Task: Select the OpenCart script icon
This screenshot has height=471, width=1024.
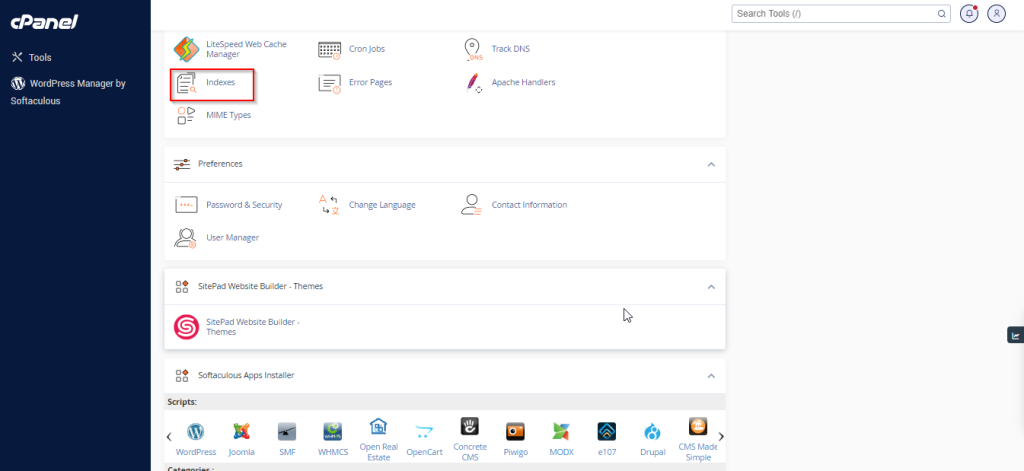Action: pyautogui.click(x=424, y=432)
